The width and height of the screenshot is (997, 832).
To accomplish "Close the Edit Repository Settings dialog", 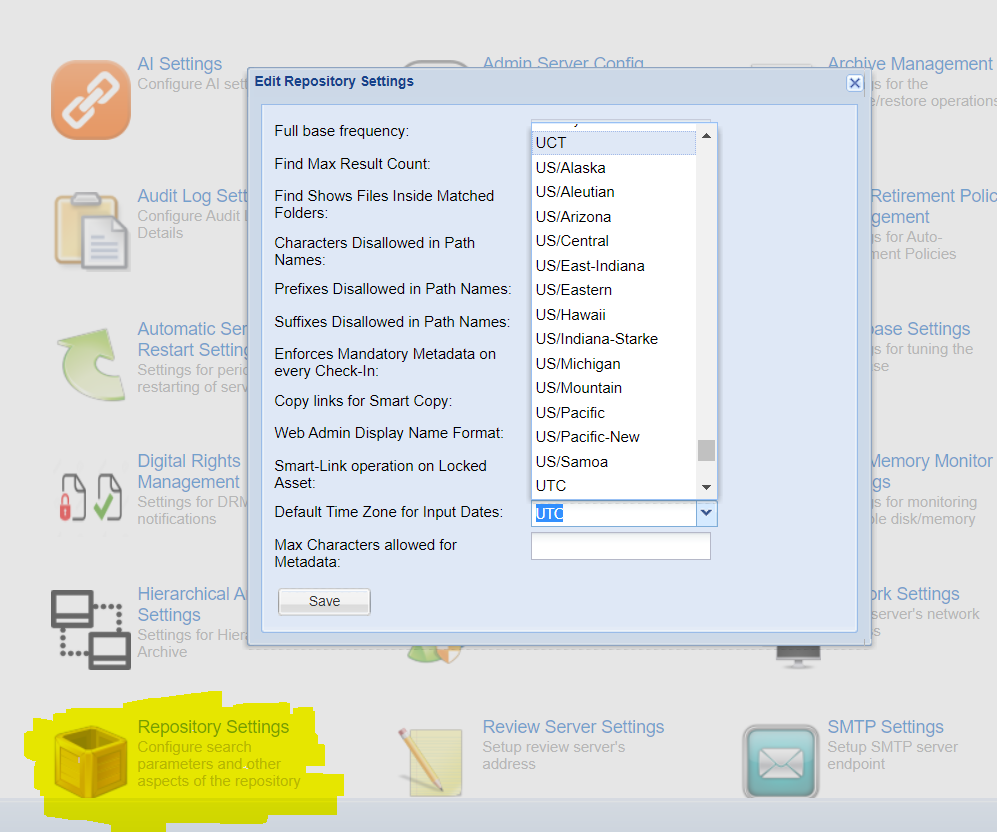I will 854,83.
